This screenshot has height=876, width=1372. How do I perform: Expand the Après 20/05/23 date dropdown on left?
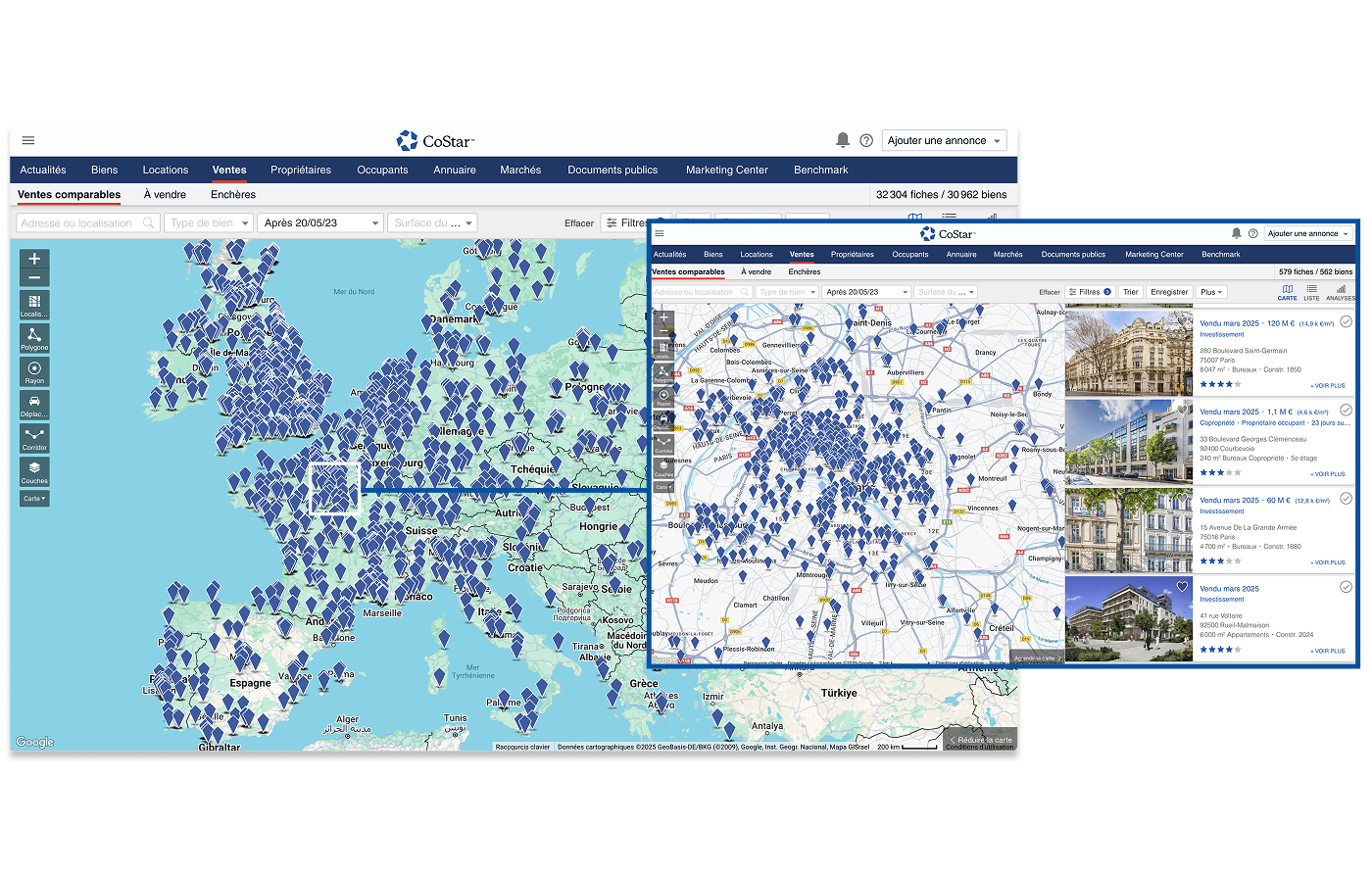click(319, 223)
